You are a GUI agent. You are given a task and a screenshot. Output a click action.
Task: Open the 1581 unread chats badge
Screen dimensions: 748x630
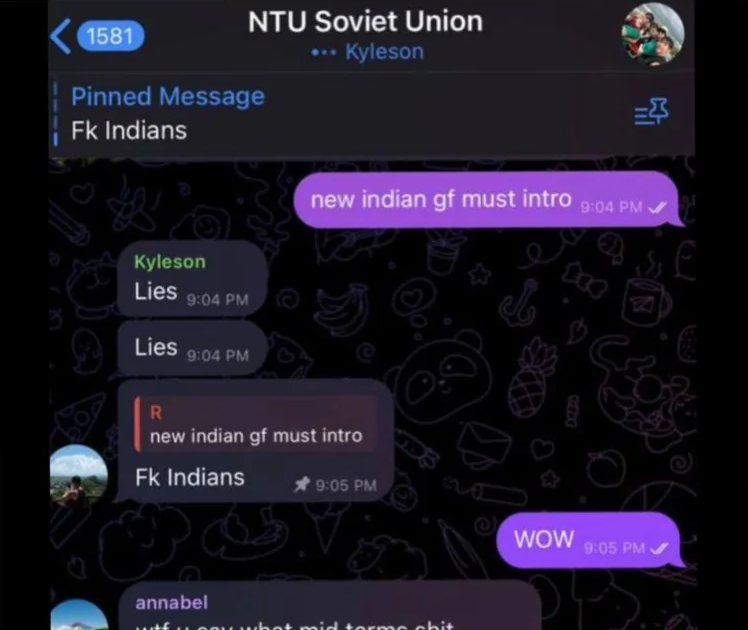tap(110, 36)
